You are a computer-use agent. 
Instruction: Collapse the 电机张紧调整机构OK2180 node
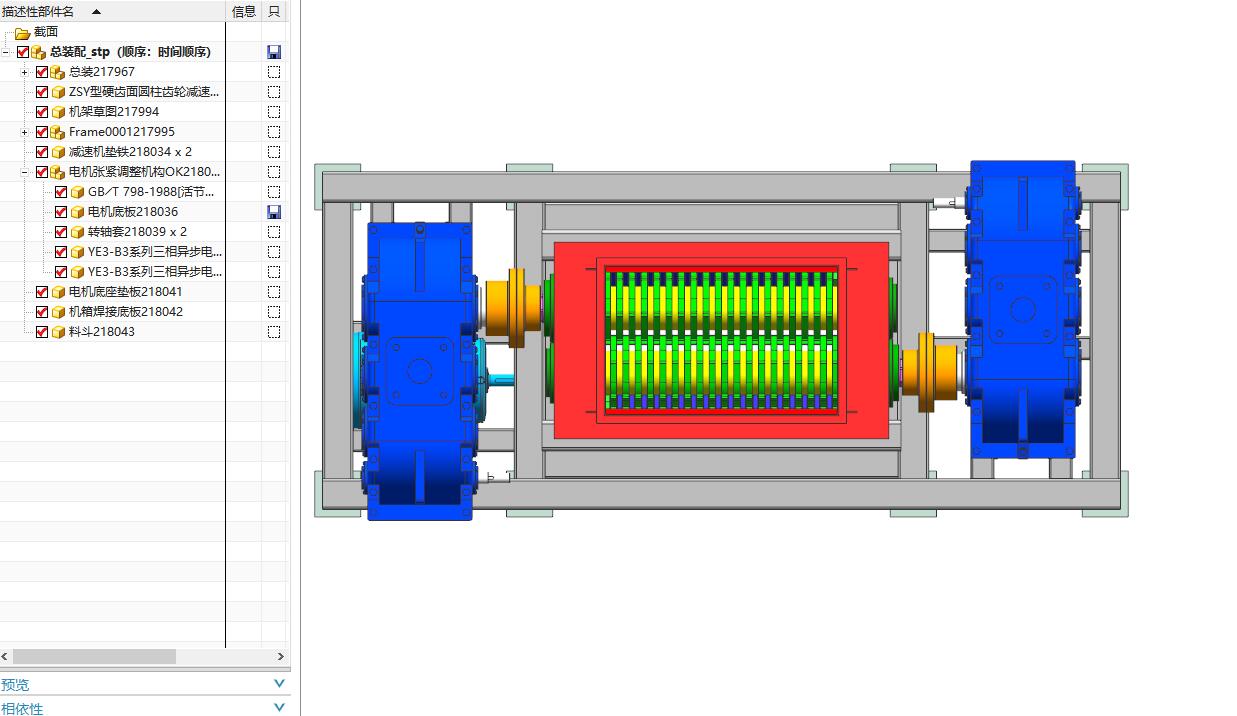25,172
